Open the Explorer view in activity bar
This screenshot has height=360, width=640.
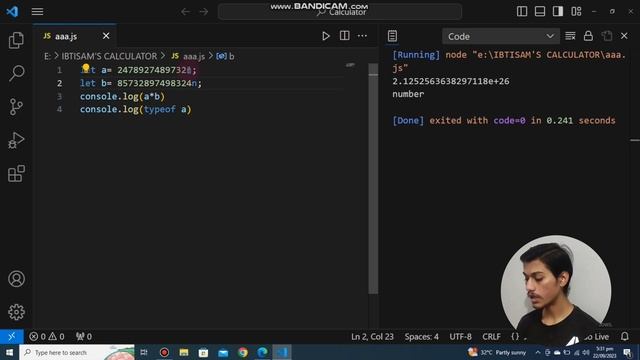16,40
